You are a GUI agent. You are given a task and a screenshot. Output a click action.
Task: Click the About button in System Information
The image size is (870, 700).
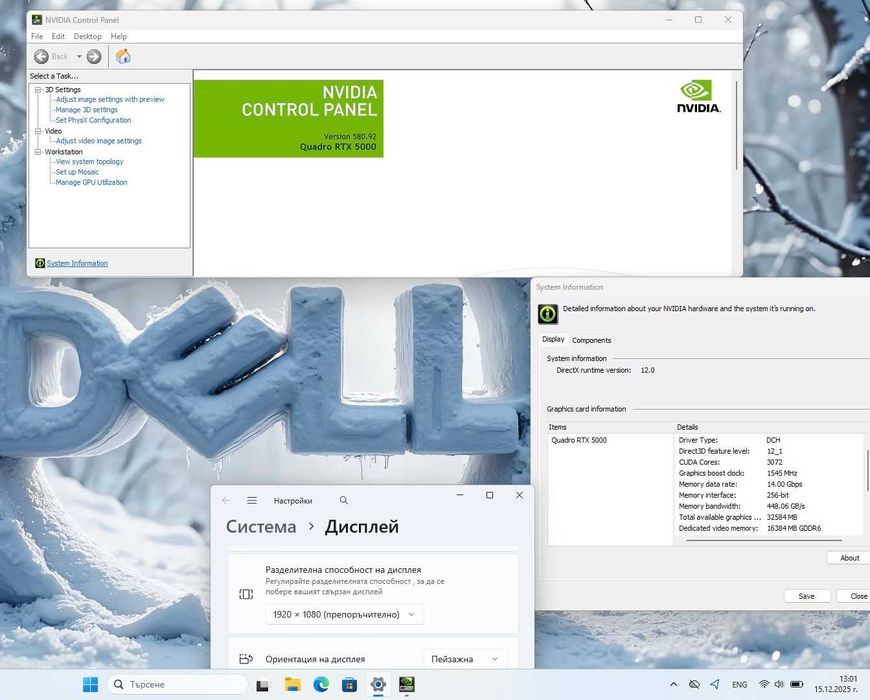tap(849, 558)
